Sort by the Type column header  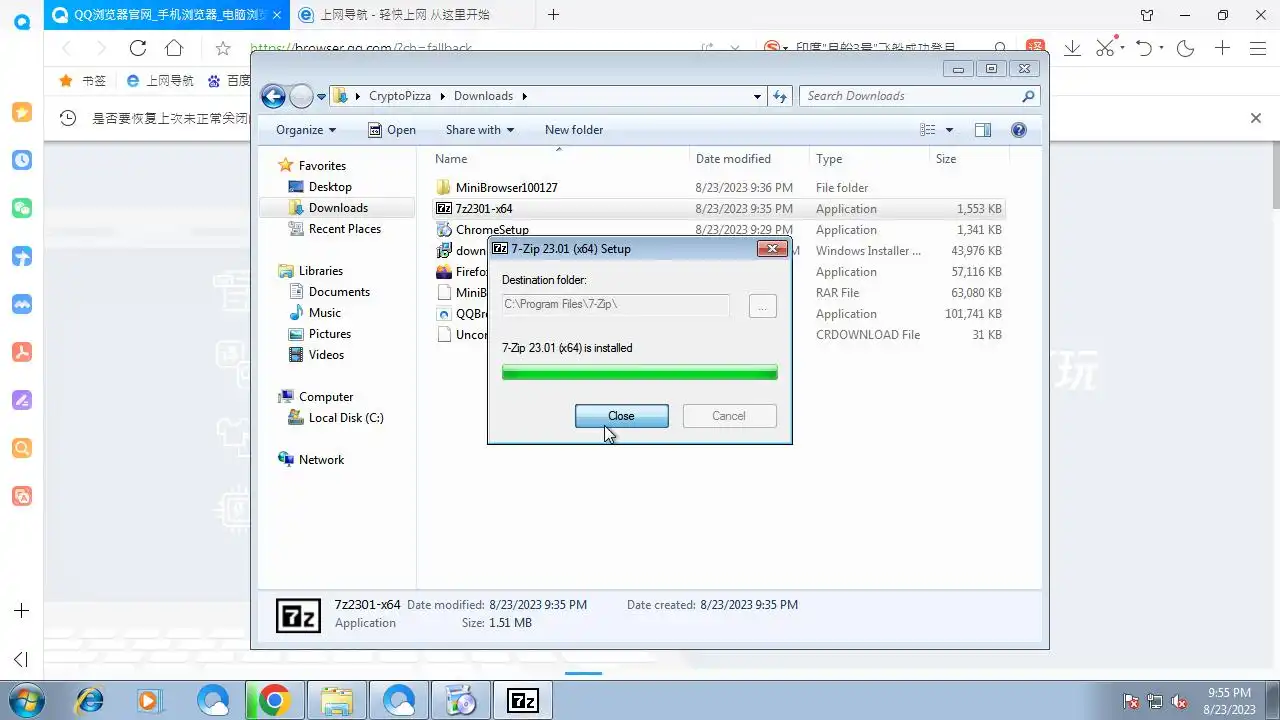(x=869, y=159)
